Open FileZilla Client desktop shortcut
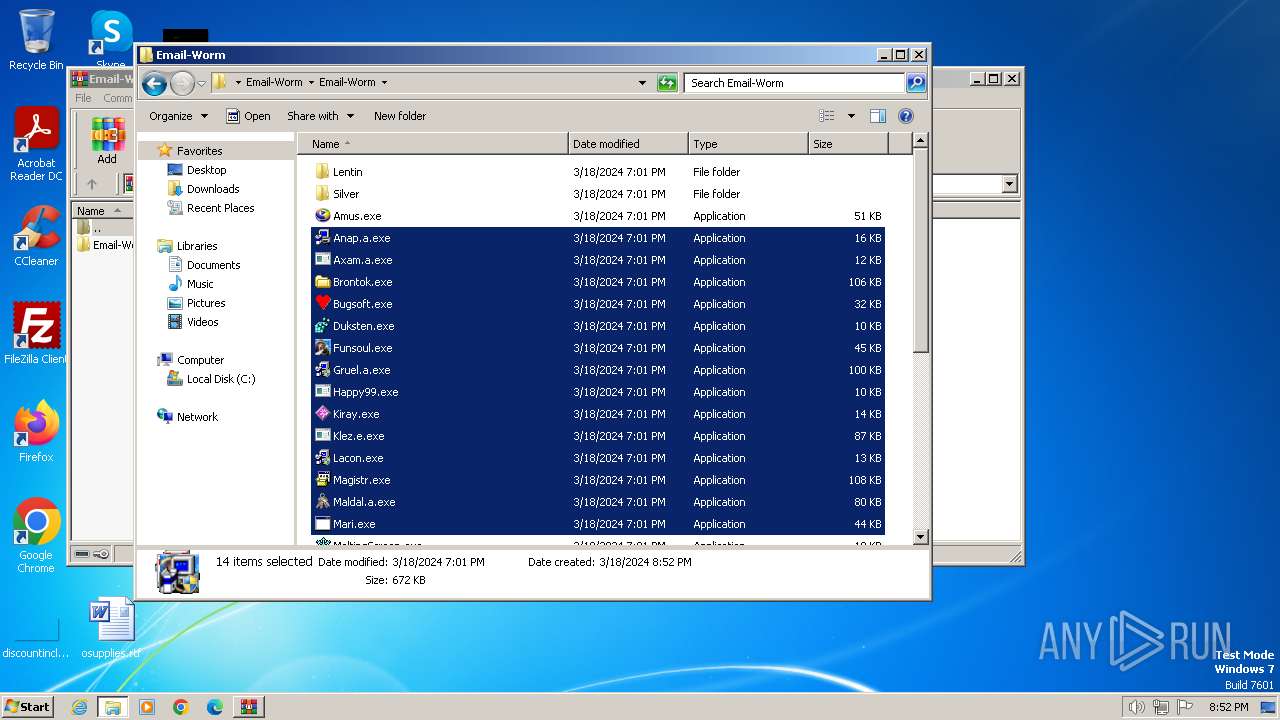 tap(36, 334)
